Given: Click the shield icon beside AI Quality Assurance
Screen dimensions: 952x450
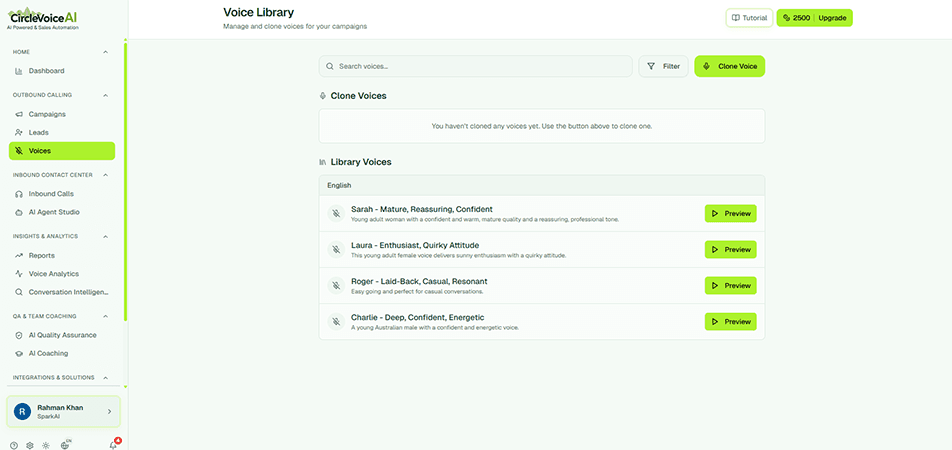Looking at the screenshot, I should coord(19,335).
